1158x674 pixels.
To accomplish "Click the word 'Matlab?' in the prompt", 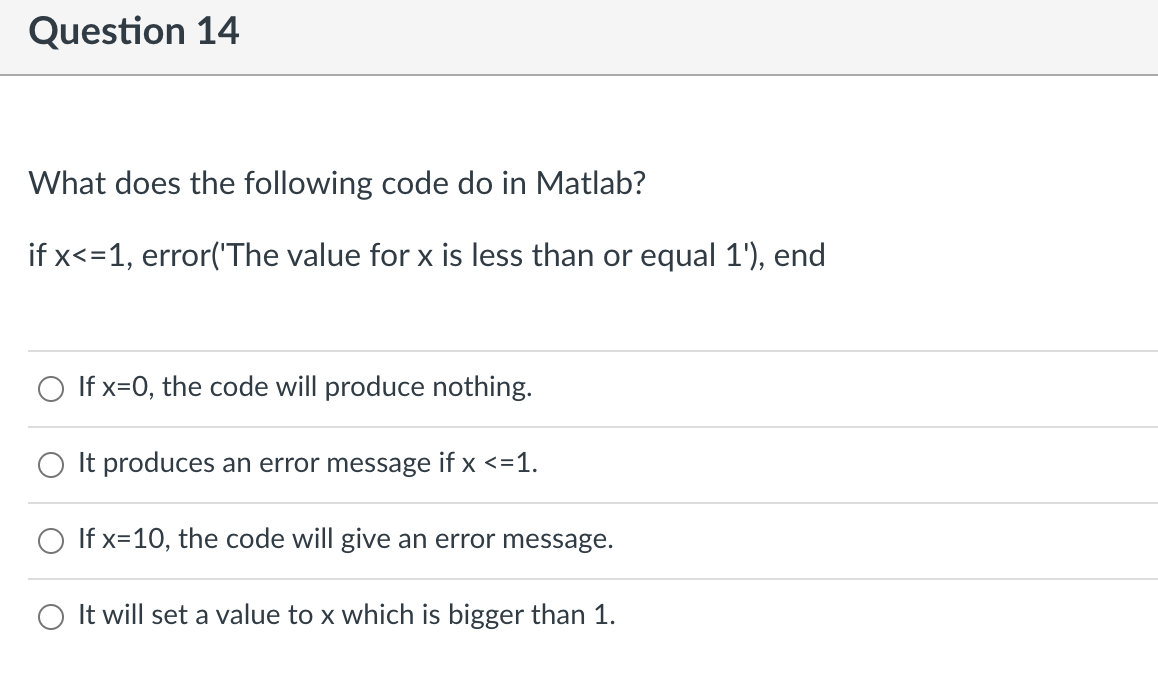I will [591, 183].
